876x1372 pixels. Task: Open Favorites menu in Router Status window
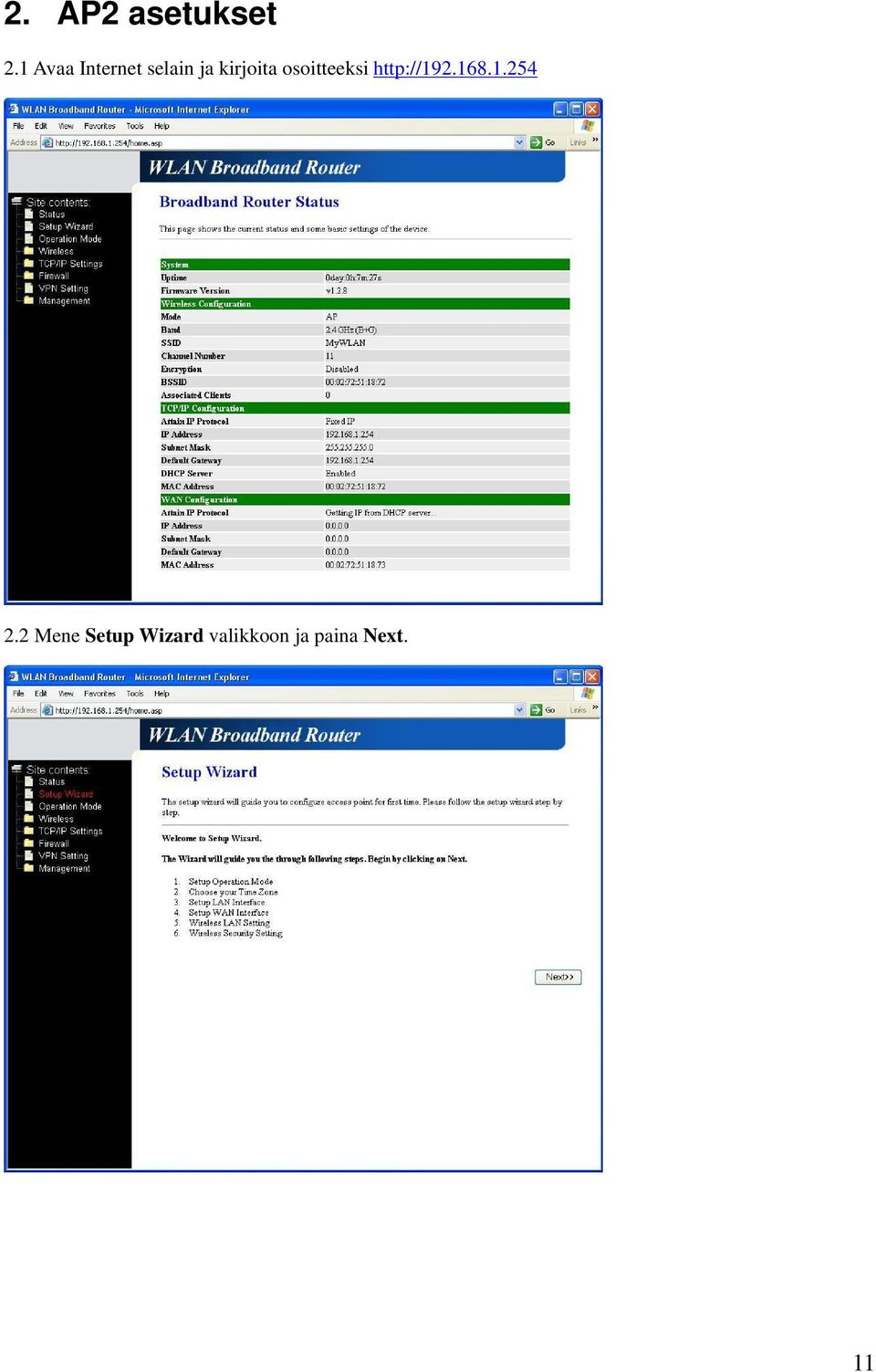[x=99, y=126]
